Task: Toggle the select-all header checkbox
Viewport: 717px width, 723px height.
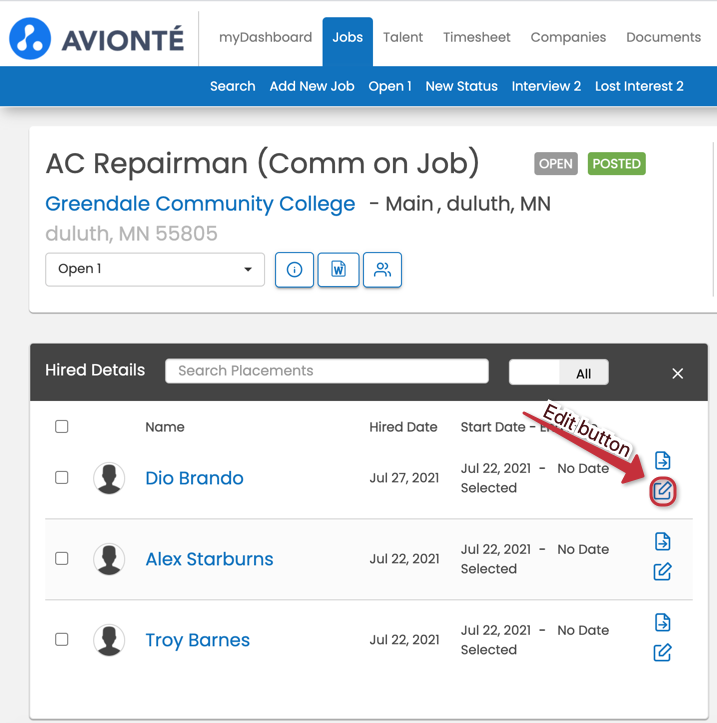Action: [62, 427]
